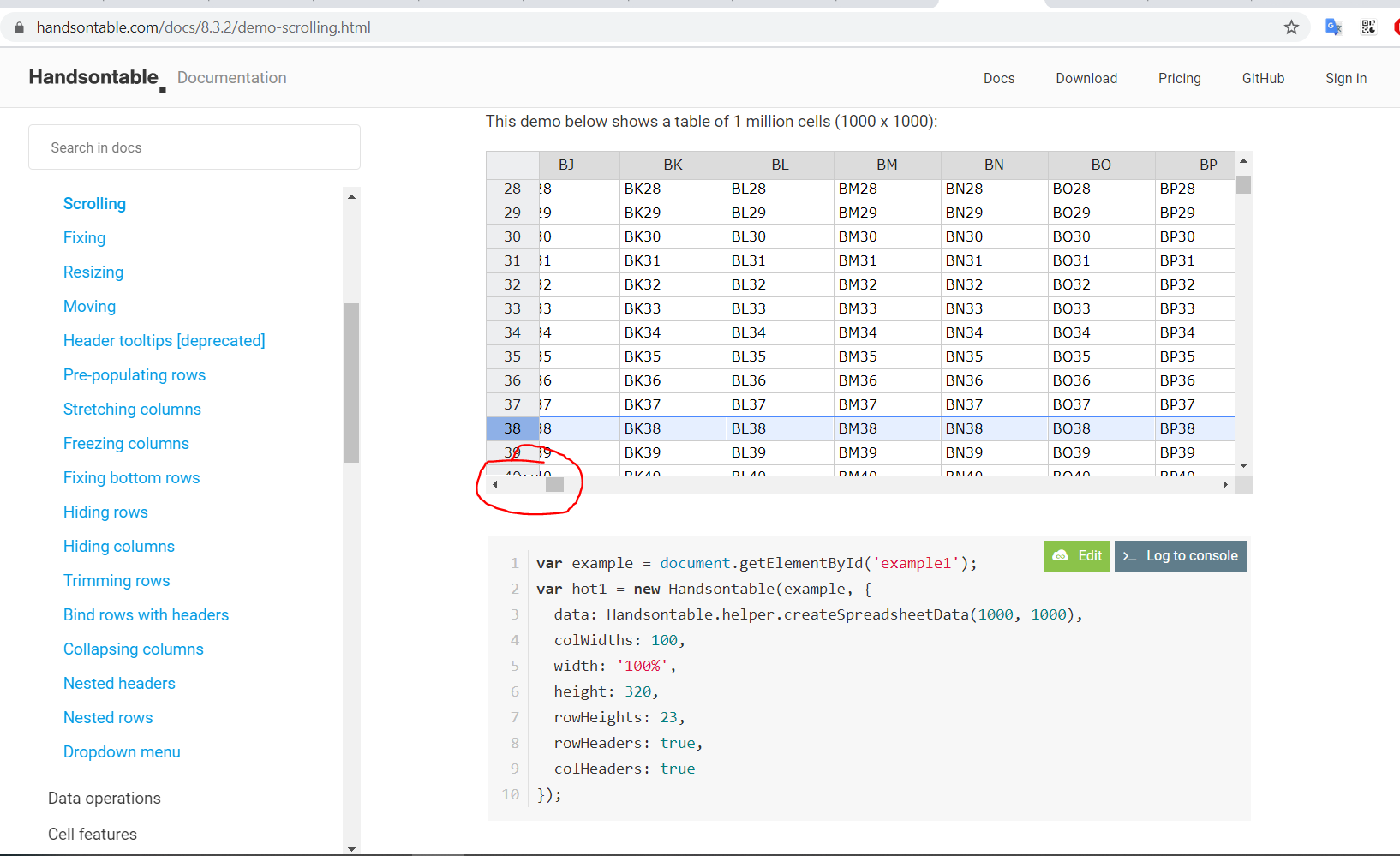Open the QR code extension icon
Image resolution: width=1400 pixels, height=856 pixels.
(1368, 27)
